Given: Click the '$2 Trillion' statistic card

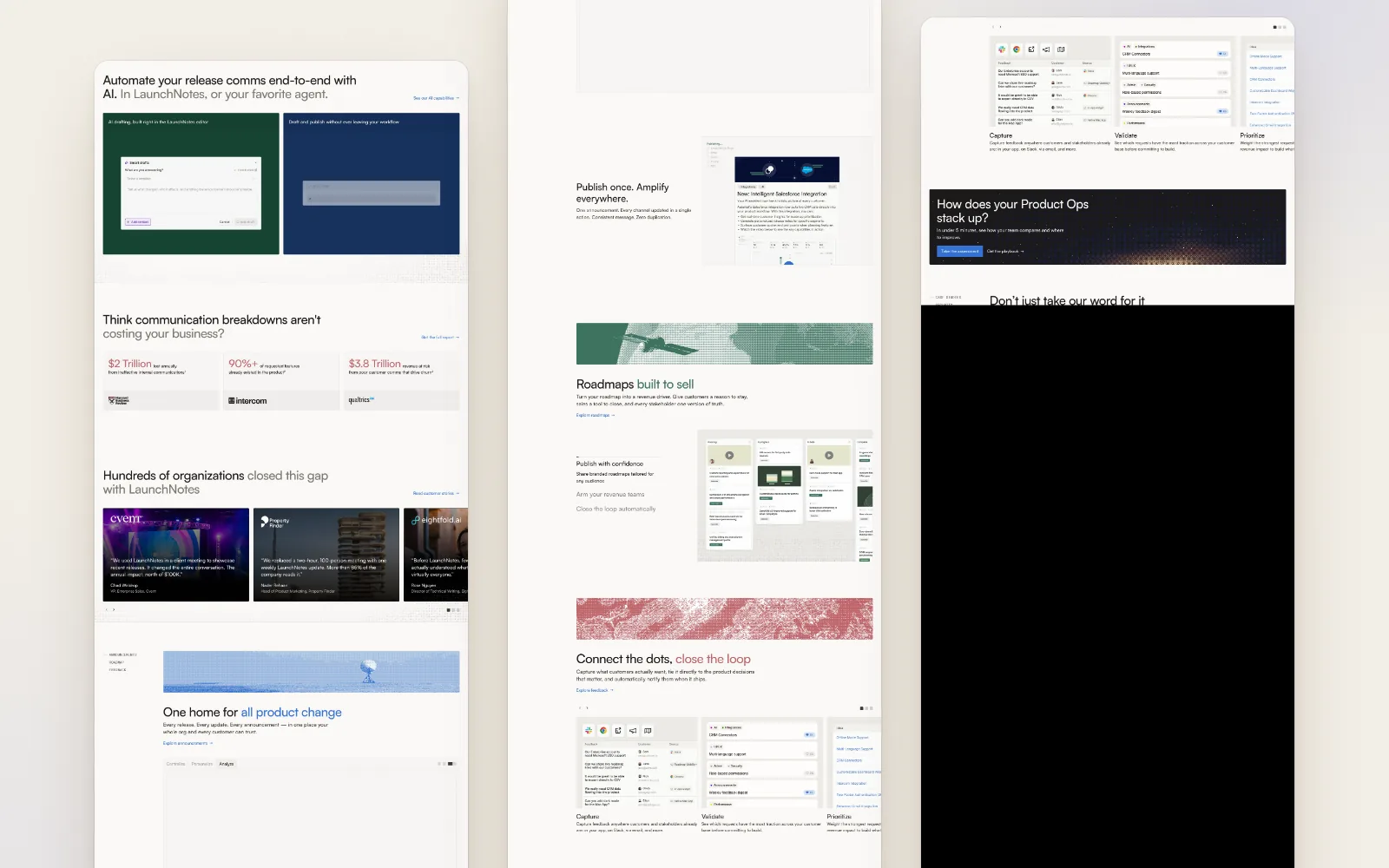Looking at the screenshot, I should tap(161, 380).
